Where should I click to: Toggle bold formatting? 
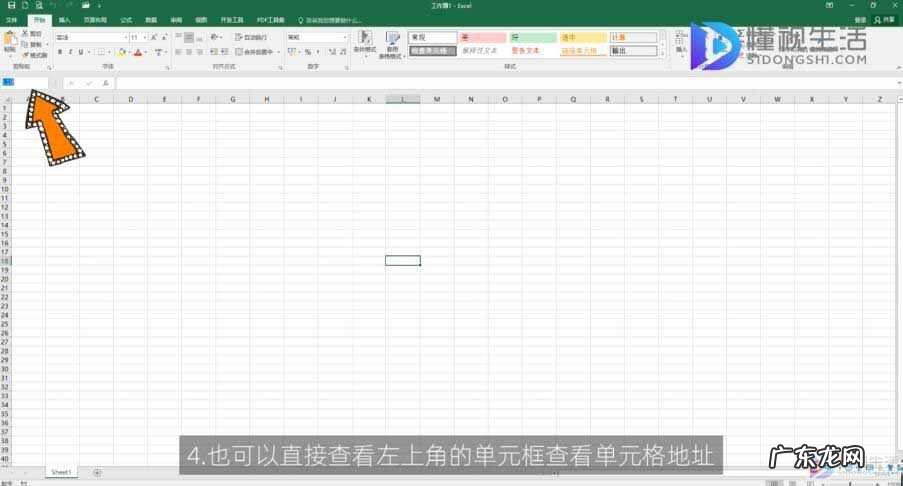click(60, 52)
